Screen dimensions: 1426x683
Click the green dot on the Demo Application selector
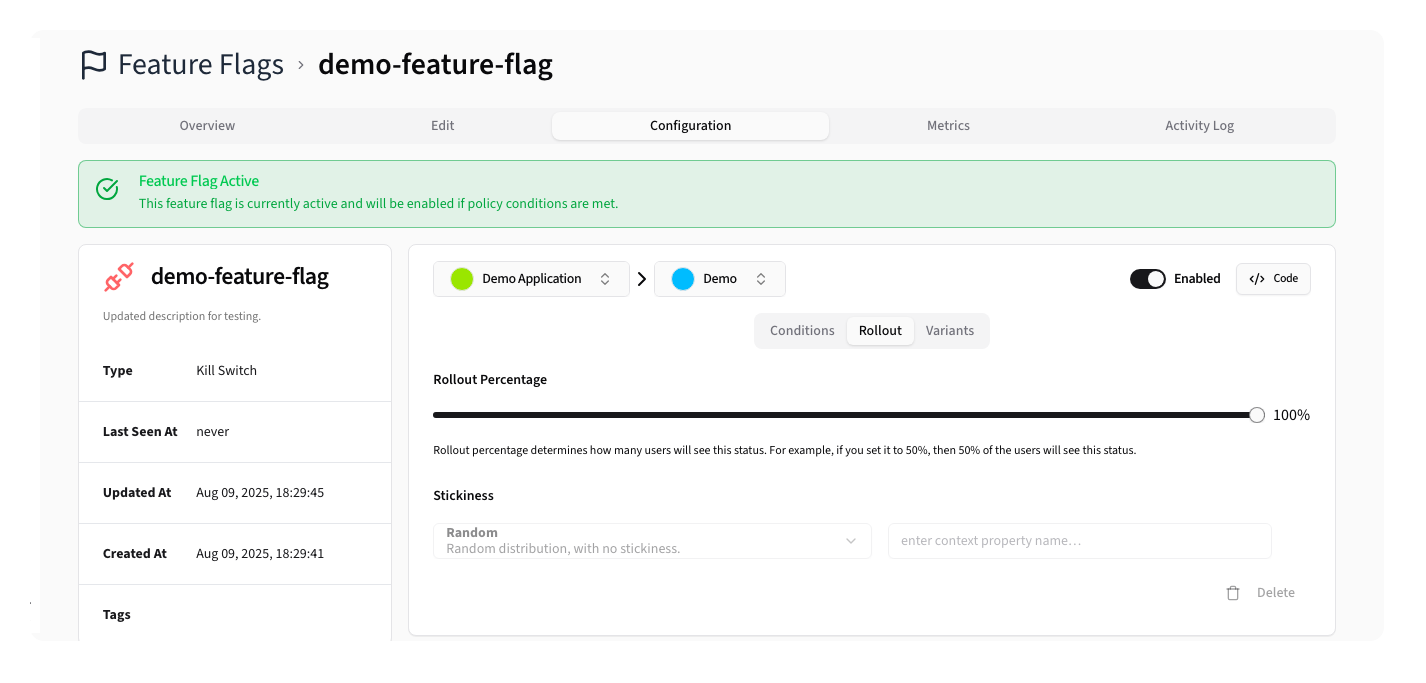click(x=461, y=279)
